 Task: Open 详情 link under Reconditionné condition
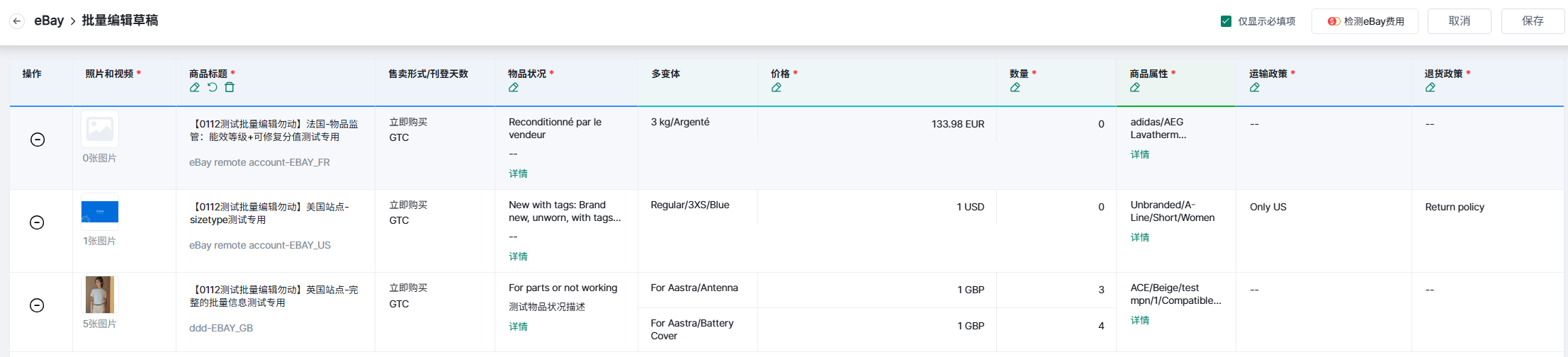pos(518,174)
